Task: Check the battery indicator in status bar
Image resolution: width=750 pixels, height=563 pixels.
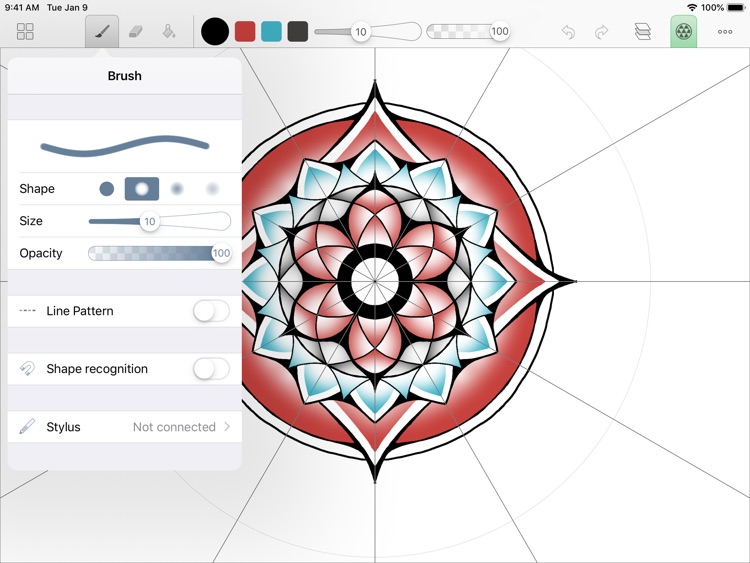Action: coord(736,8)
